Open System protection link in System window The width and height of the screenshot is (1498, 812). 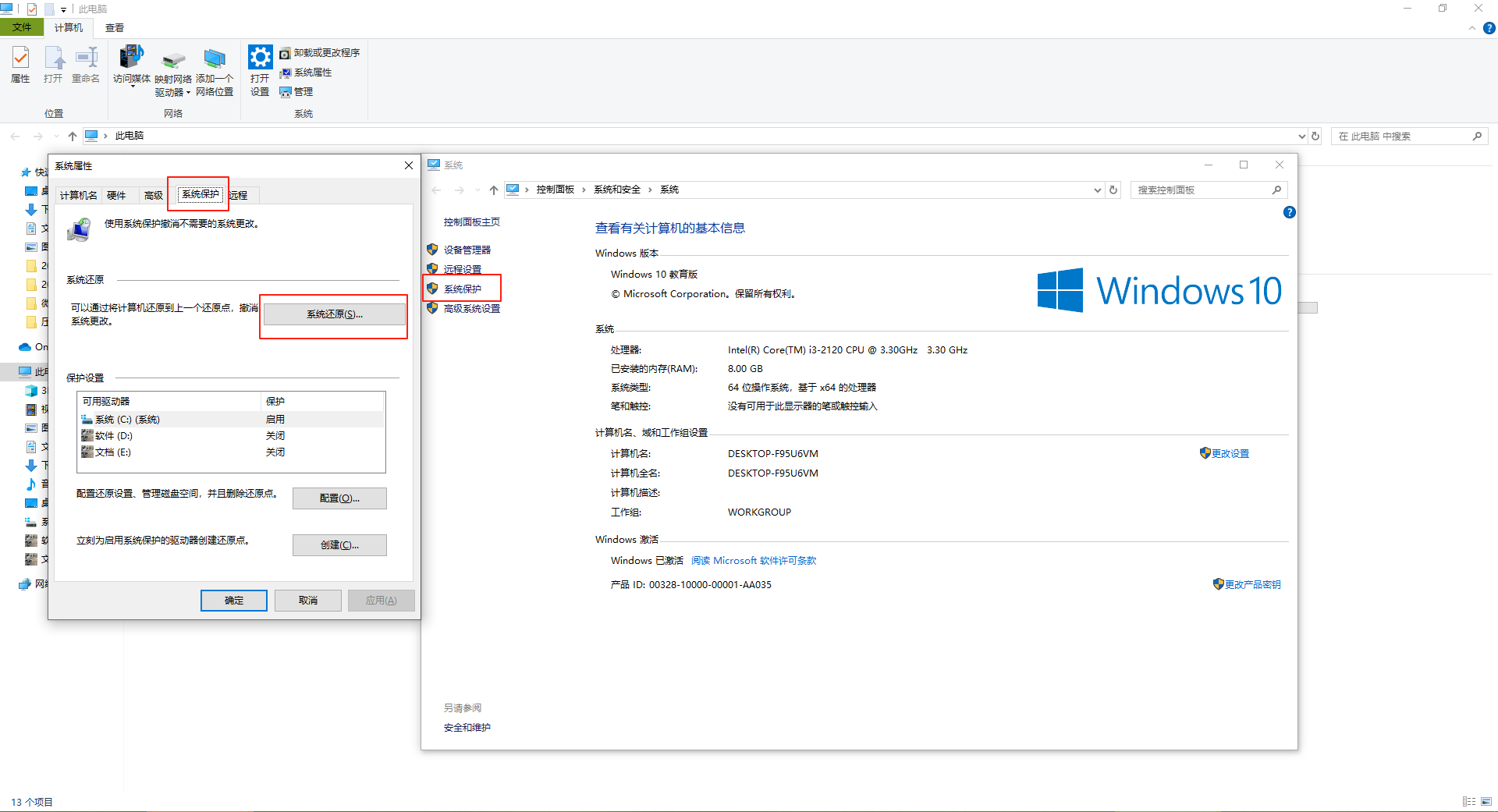463,289
